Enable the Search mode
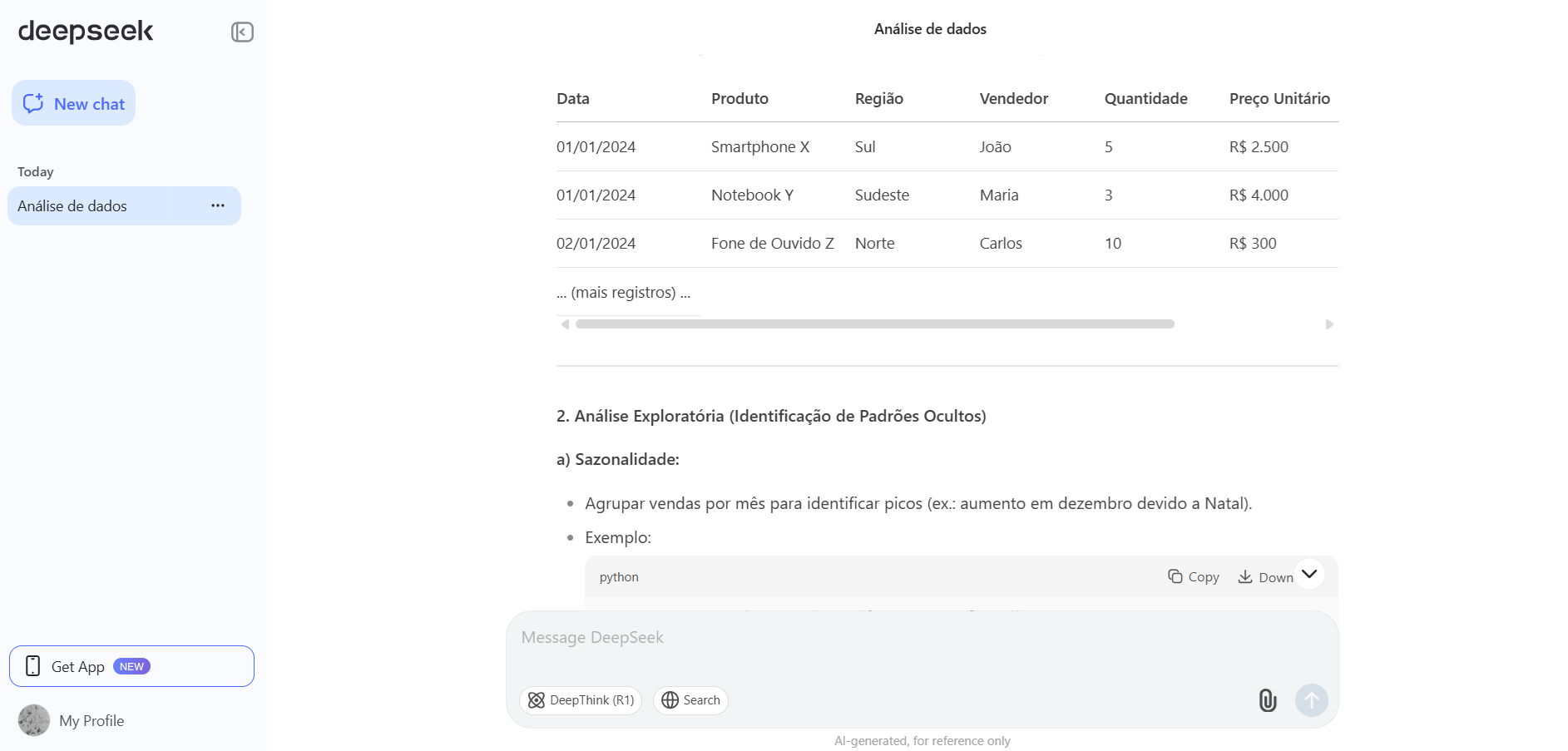Screen dimensions: 1568x751 (x=690, y=700)
